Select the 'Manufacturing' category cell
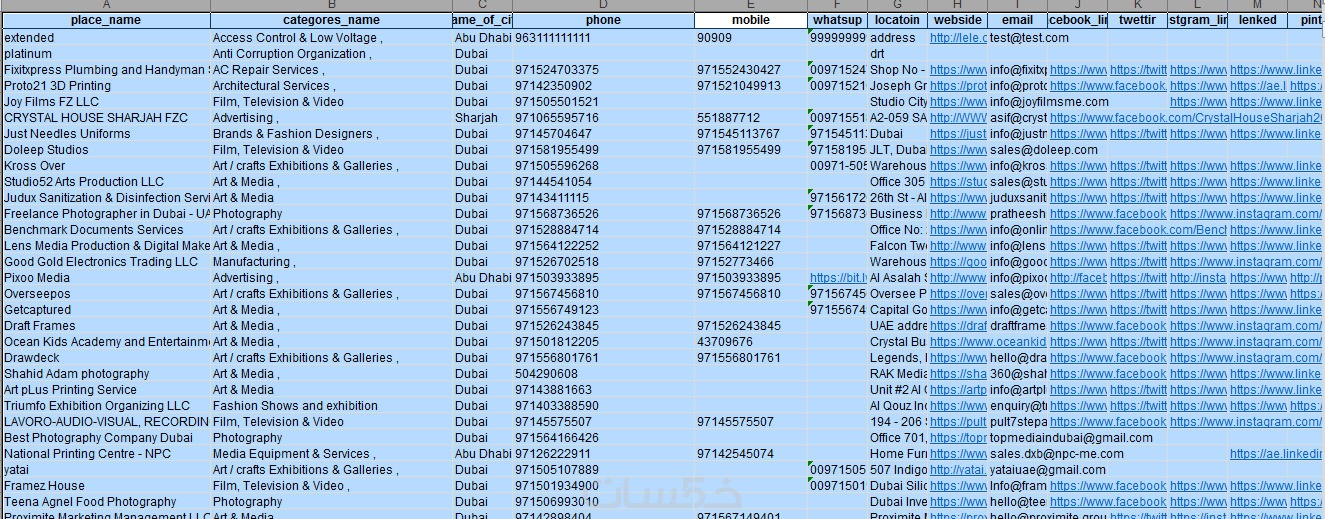The width and height of the screenshot is (1325, 519). tap(331, 262)
